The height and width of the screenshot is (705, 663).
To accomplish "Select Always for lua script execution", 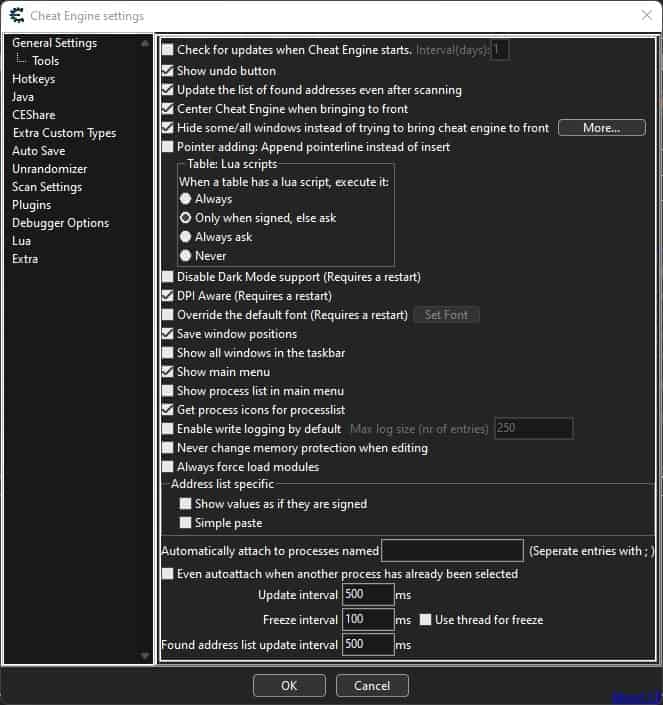I will pyautogui.click(x=185, y=199).
